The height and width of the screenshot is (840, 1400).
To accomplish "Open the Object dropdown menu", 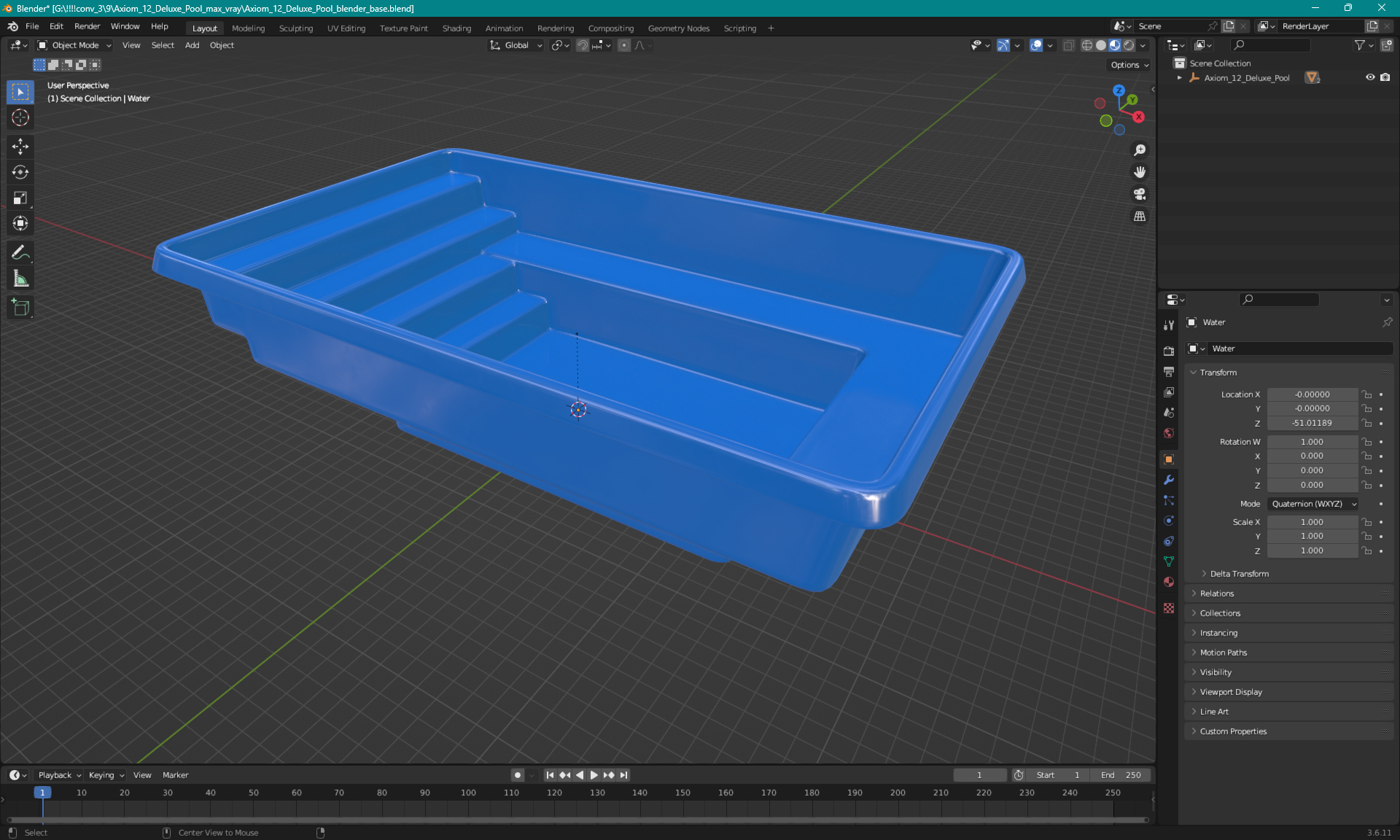I will tap(222, 45).
